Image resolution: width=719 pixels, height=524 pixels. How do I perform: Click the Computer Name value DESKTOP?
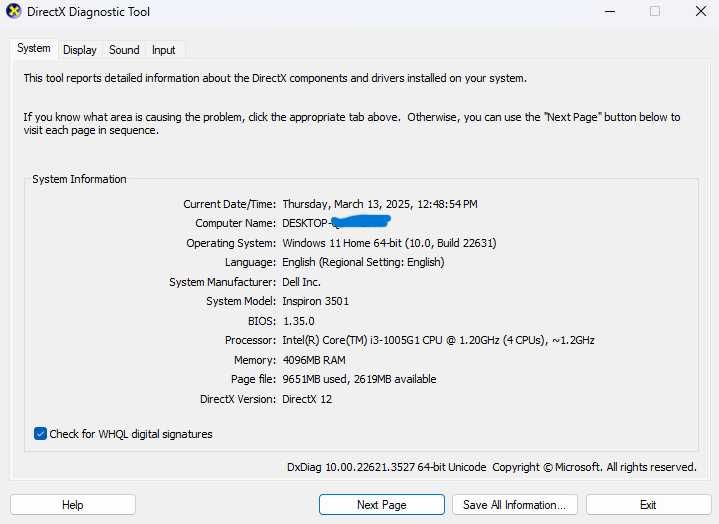336,223
